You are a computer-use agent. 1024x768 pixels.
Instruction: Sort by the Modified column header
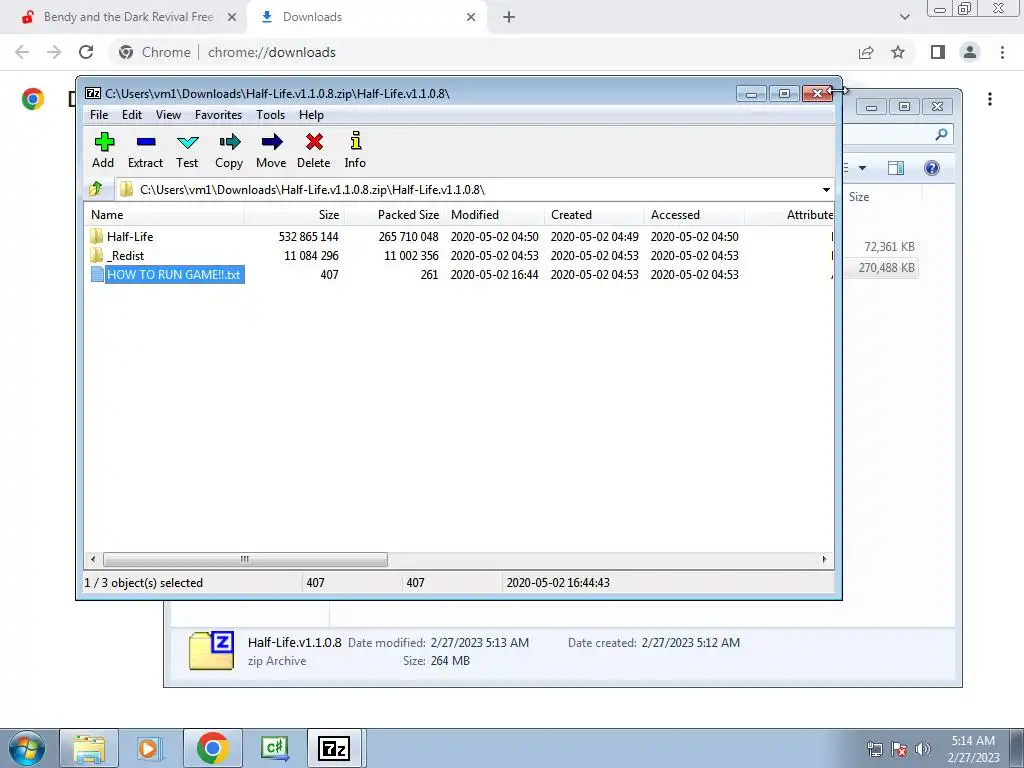pos(494,215)
